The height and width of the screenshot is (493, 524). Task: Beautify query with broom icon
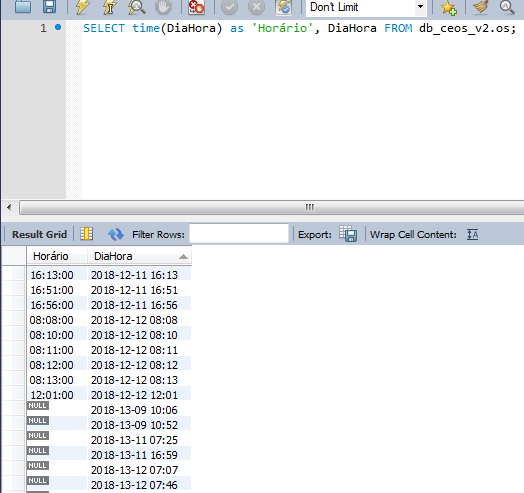tap(481, 6)
